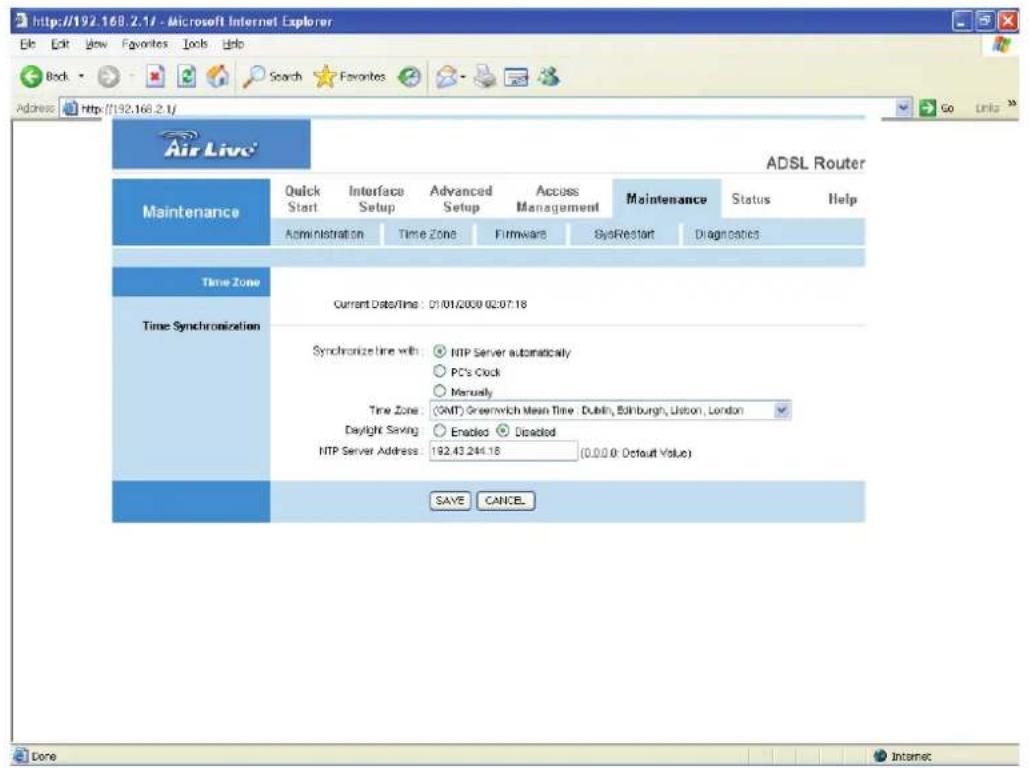Click the Internet zone globe in status bar
Viewport: 1029px width, 768px height.
coord(881,756)
